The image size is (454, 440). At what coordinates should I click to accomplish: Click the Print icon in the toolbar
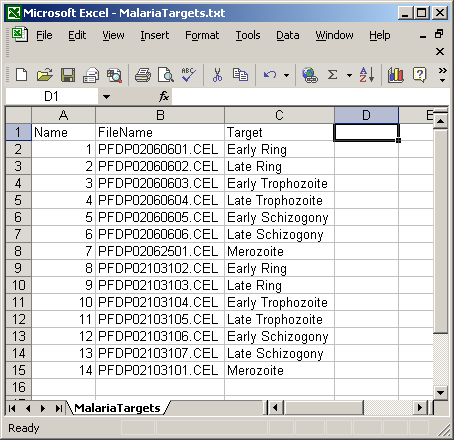coord(143,75)
